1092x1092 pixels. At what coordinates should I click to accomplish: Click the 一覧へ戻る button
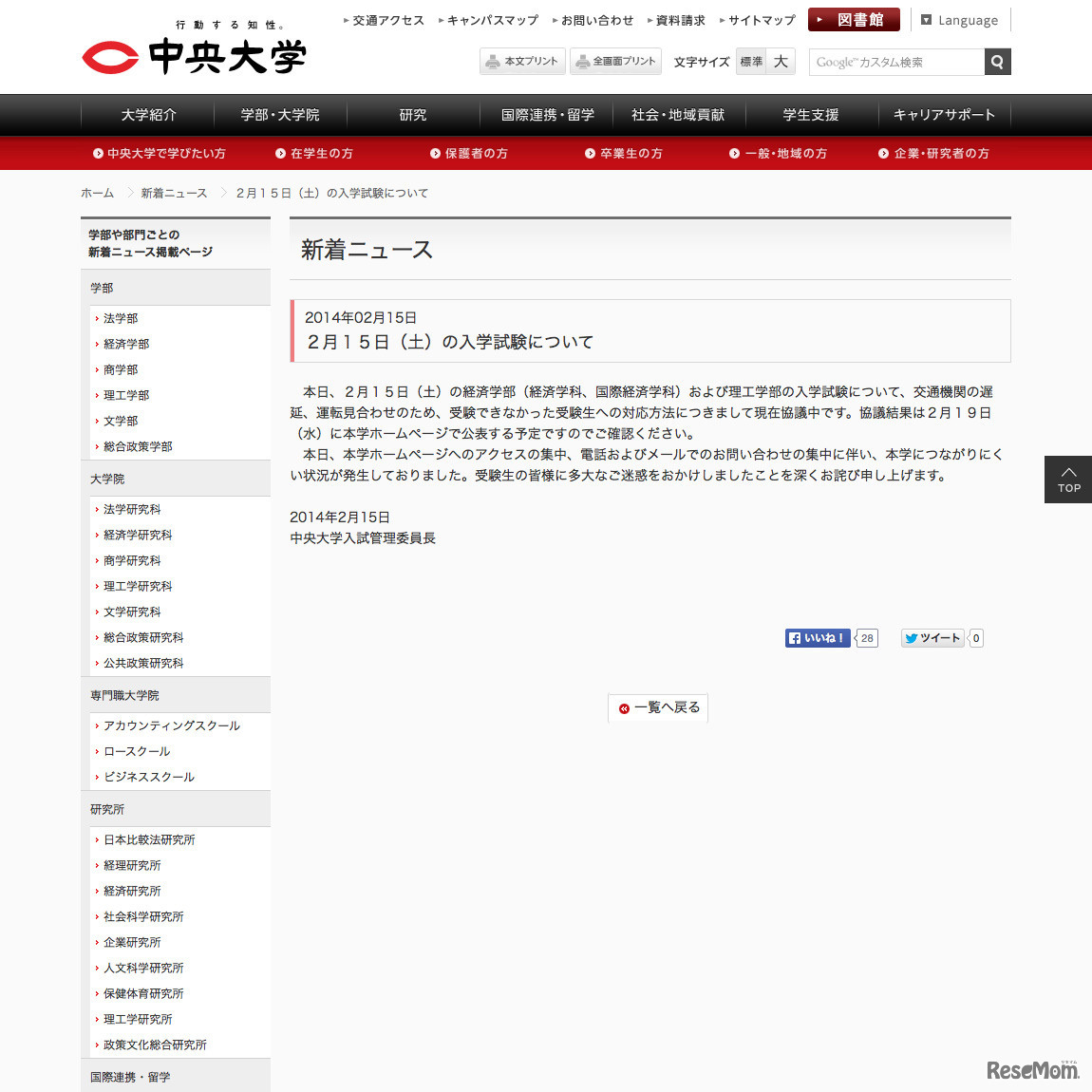coord(658,708)
